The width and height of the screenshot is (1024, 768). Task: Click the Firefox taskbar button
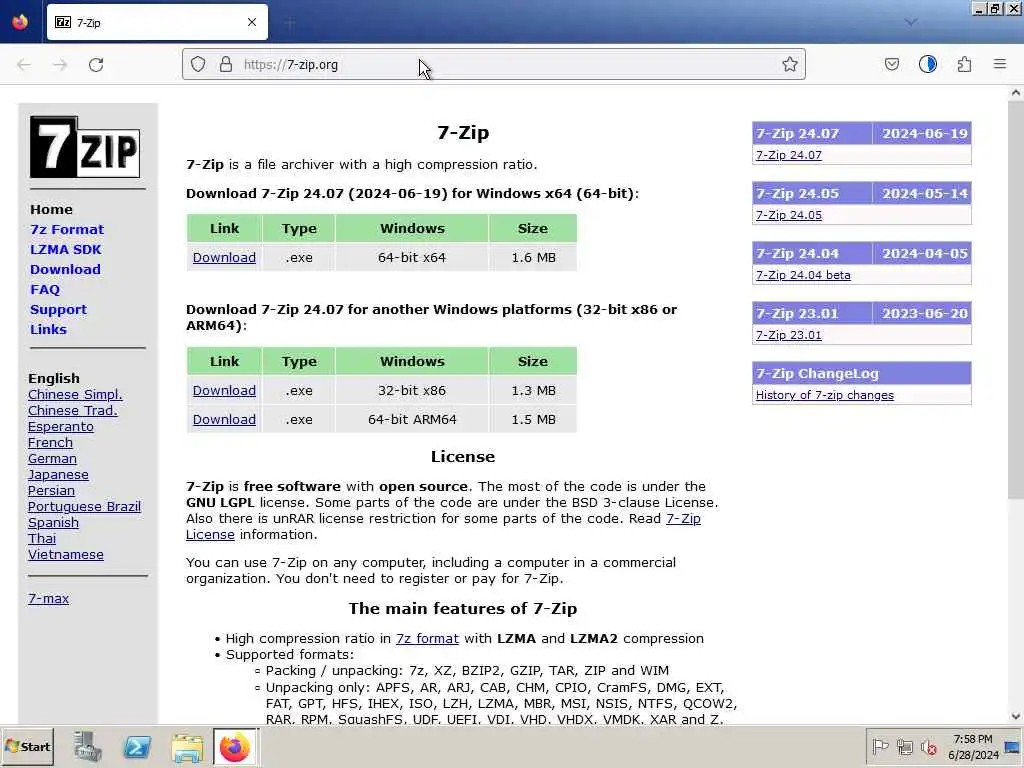235,746
